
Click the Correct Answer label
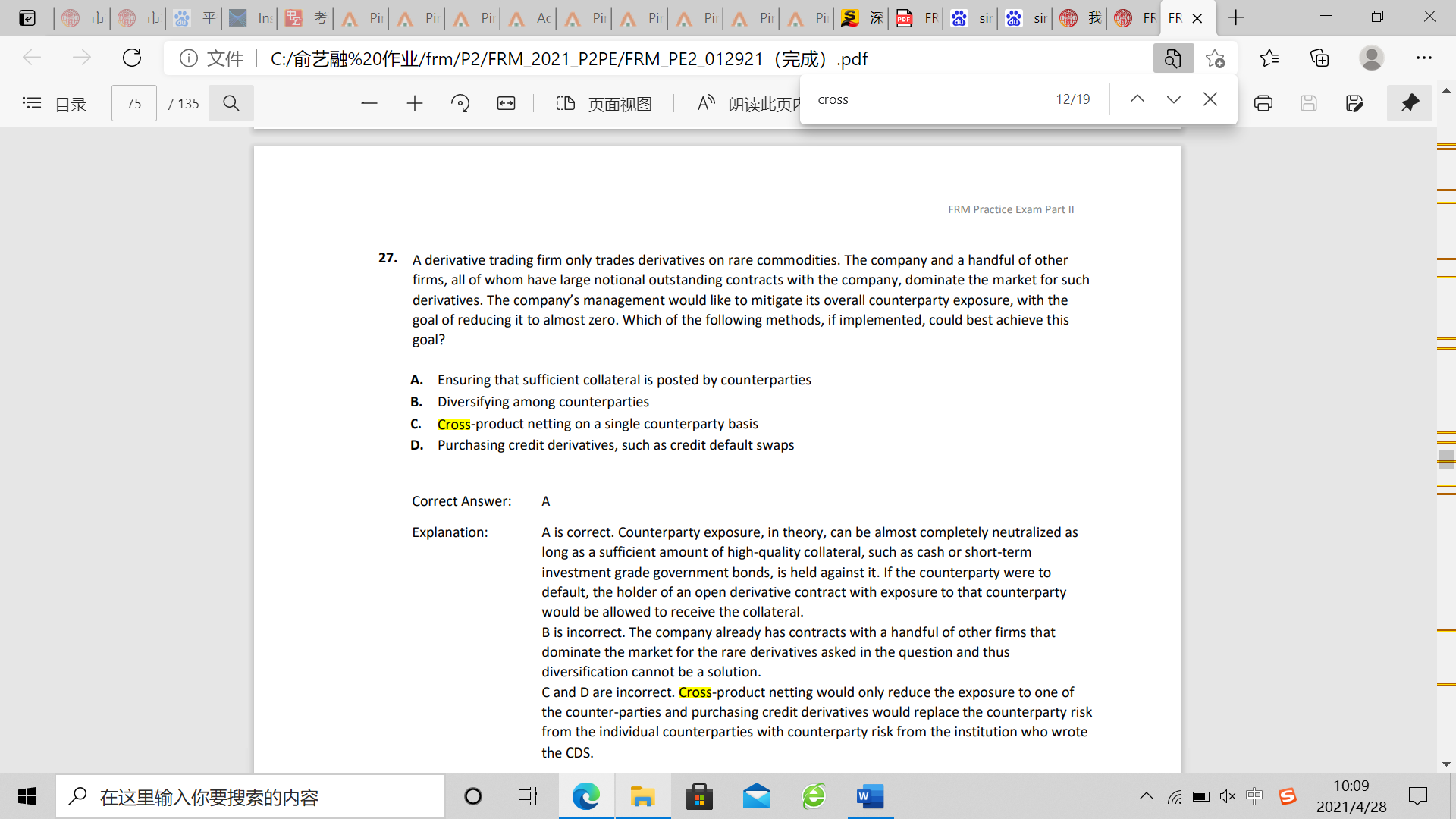(x=462, y=501)
